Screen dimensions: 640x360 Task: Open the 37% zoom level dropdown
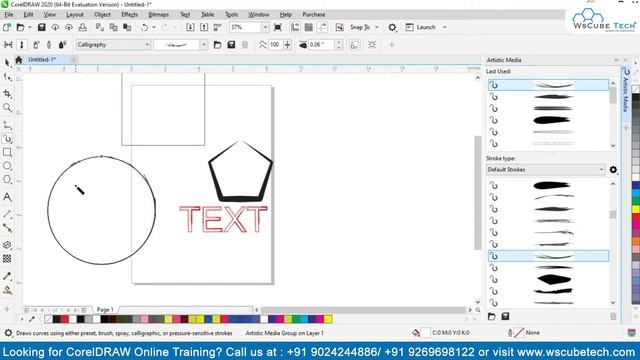tap(265, 27)
